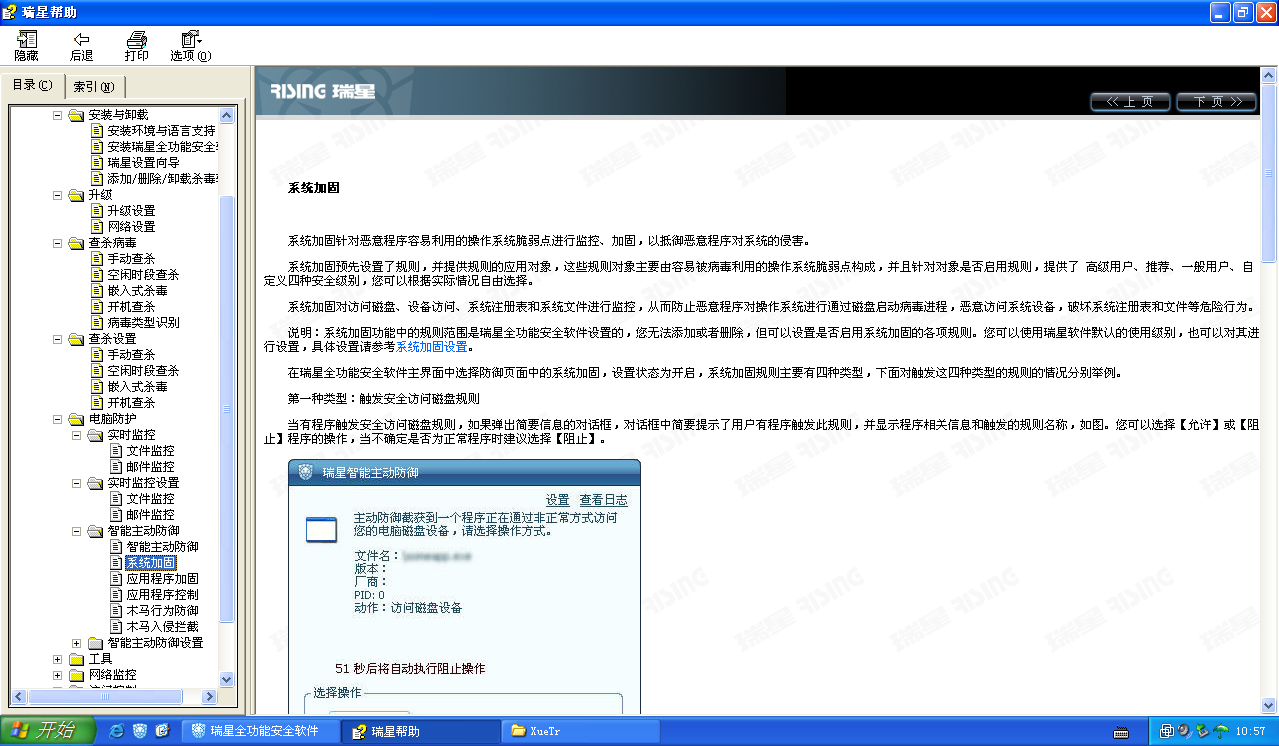1279x746 pixels.
Task: Switch to 瑞星全功能安全软件 taskbar window
Action: tap(262, 732)
